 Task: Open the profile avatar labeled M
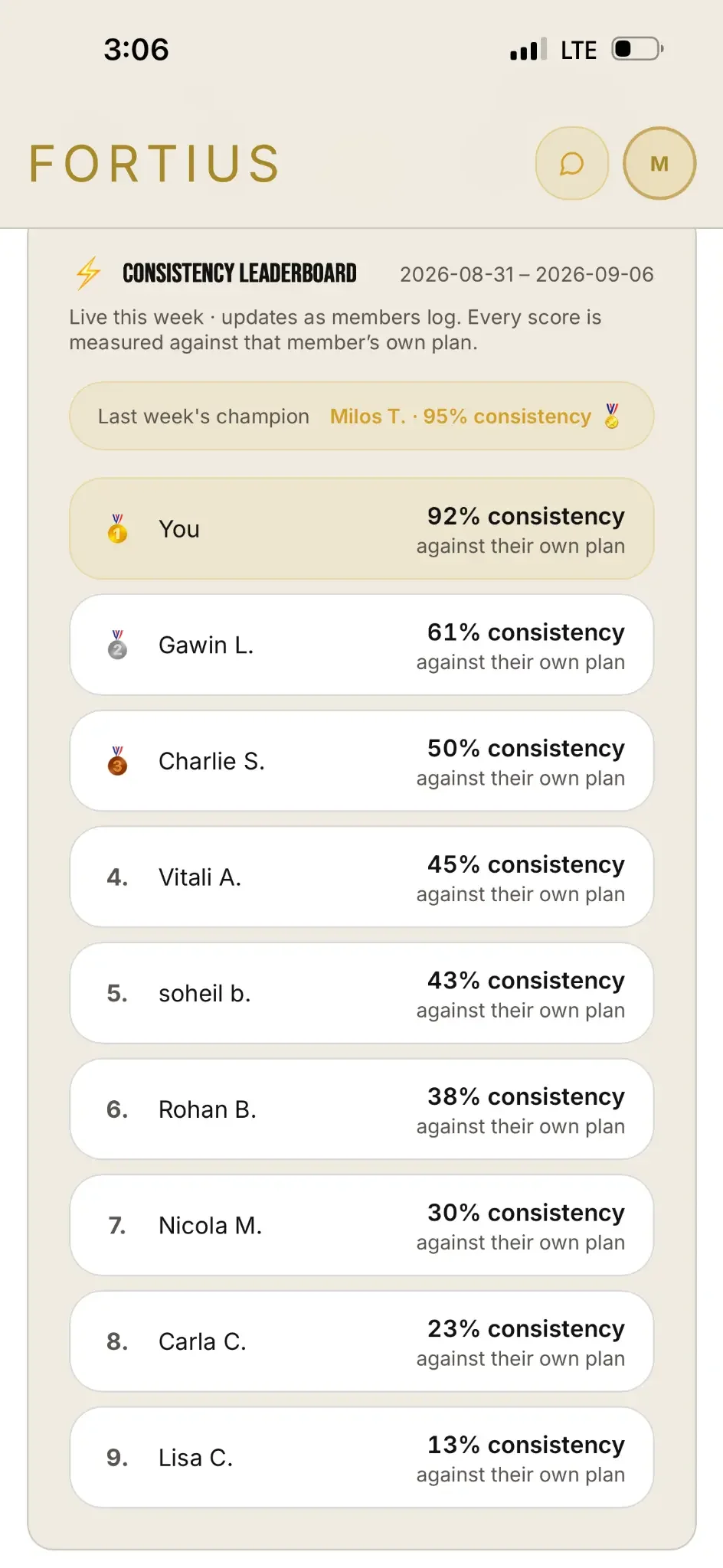pyautogui.click(x=659, y=163)
